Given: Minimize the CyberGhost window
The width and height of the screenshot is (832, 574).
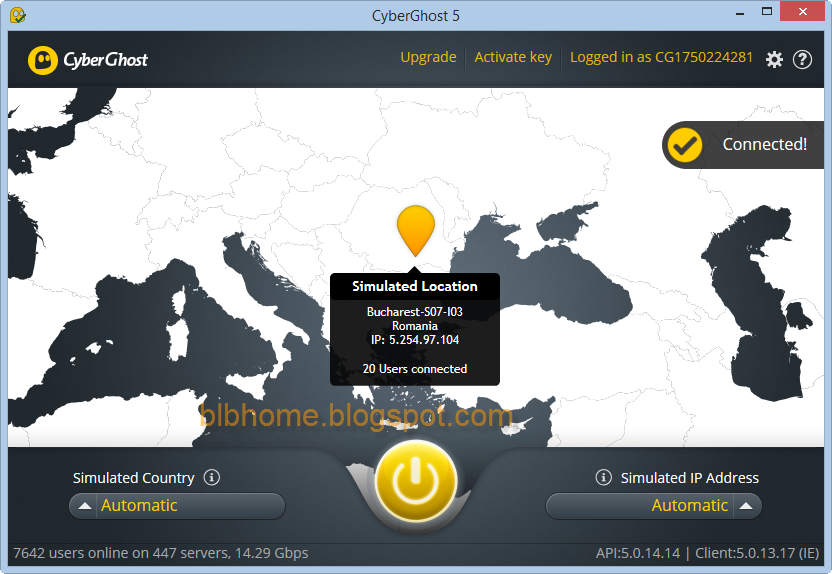Looking at the screenshot, I should point(740,12).
